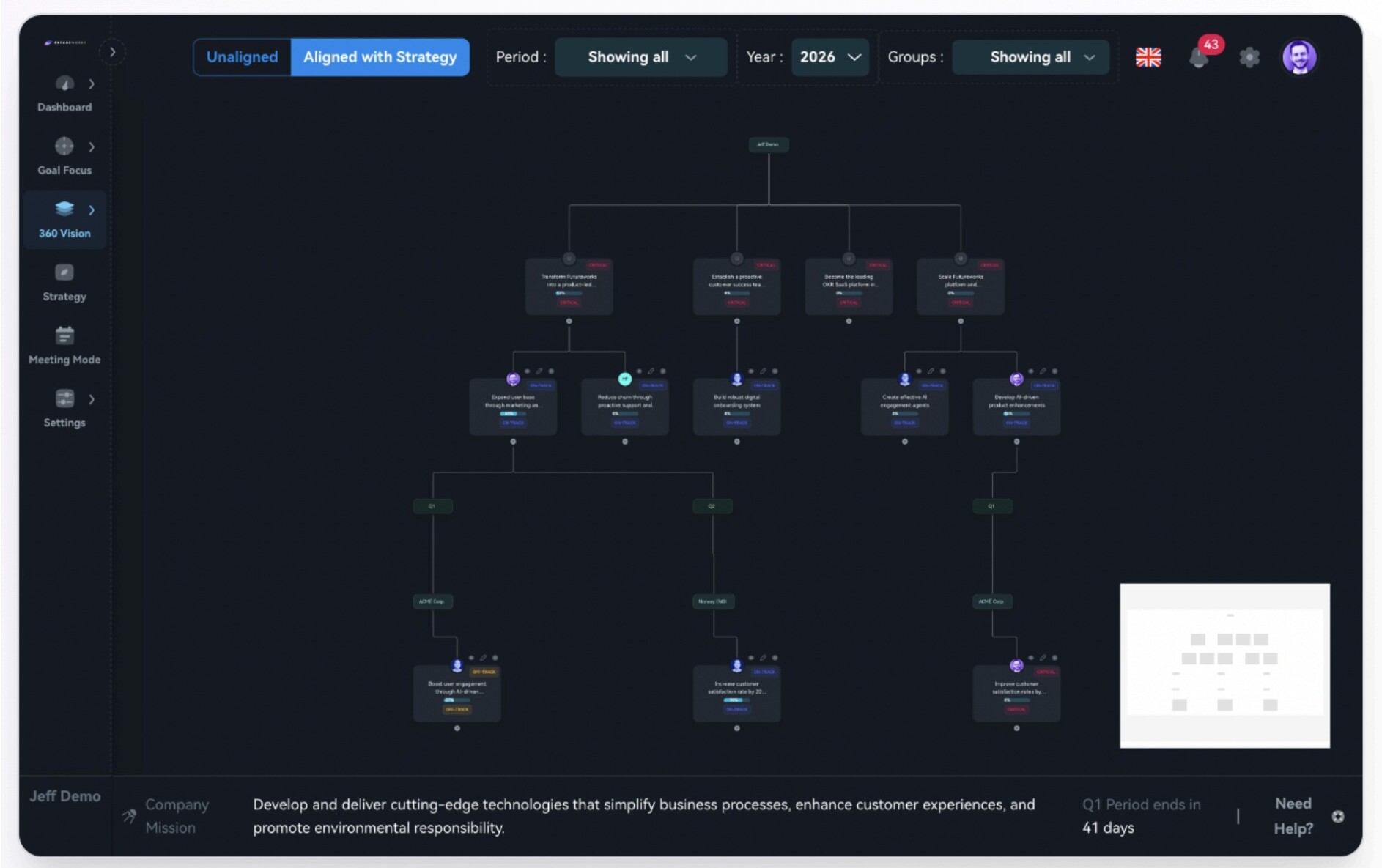Open notifications bell with 43 badge
Viewport: 1382px width, 868px height.
click(1200, 56)
